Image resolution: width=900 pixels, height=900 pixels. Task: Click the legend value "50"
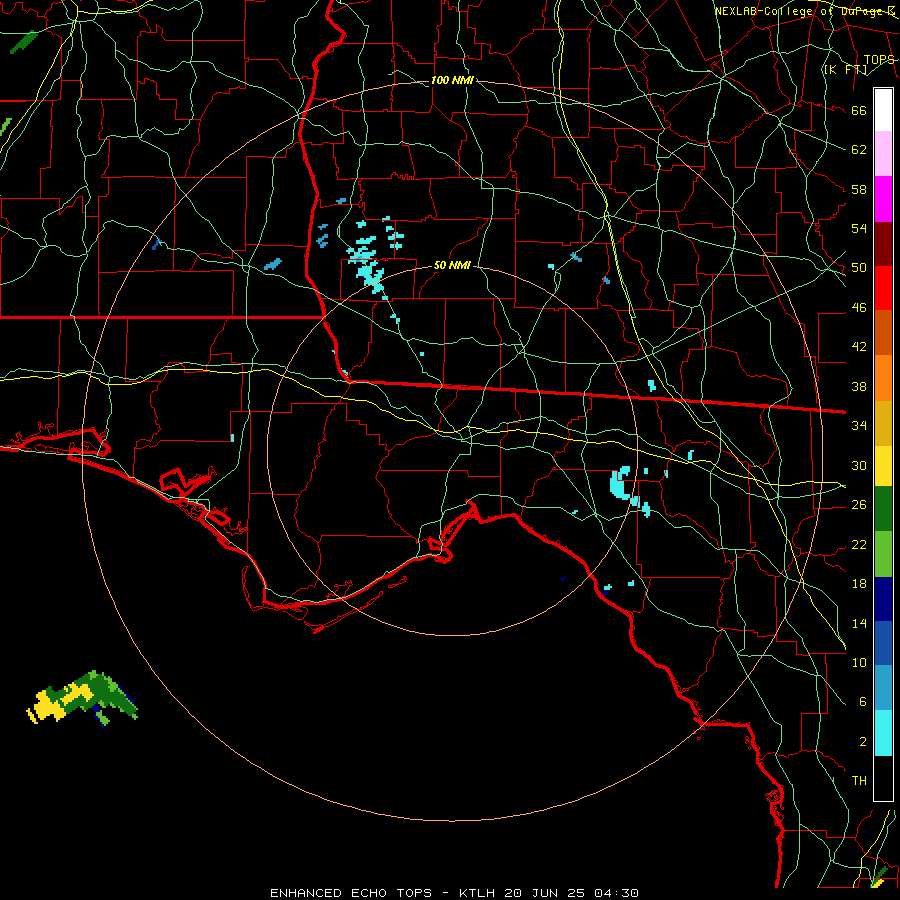point(859,267)
